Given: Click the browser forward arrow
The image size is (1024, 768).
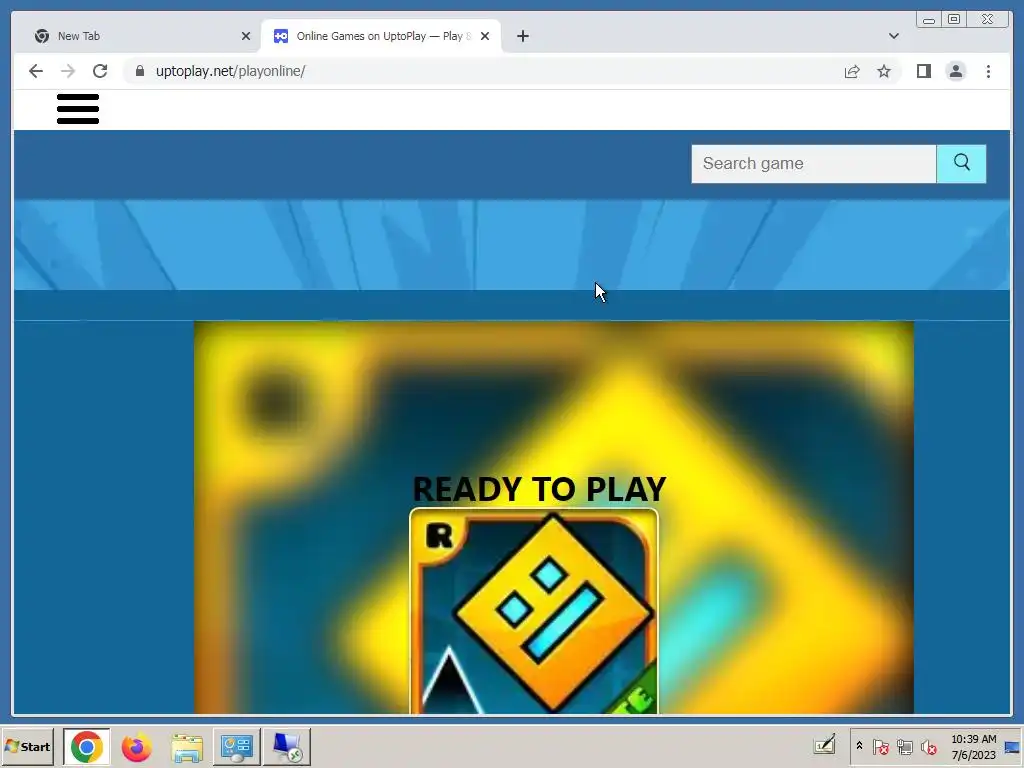Looking at the screenshot, I should tap(68, 71).
